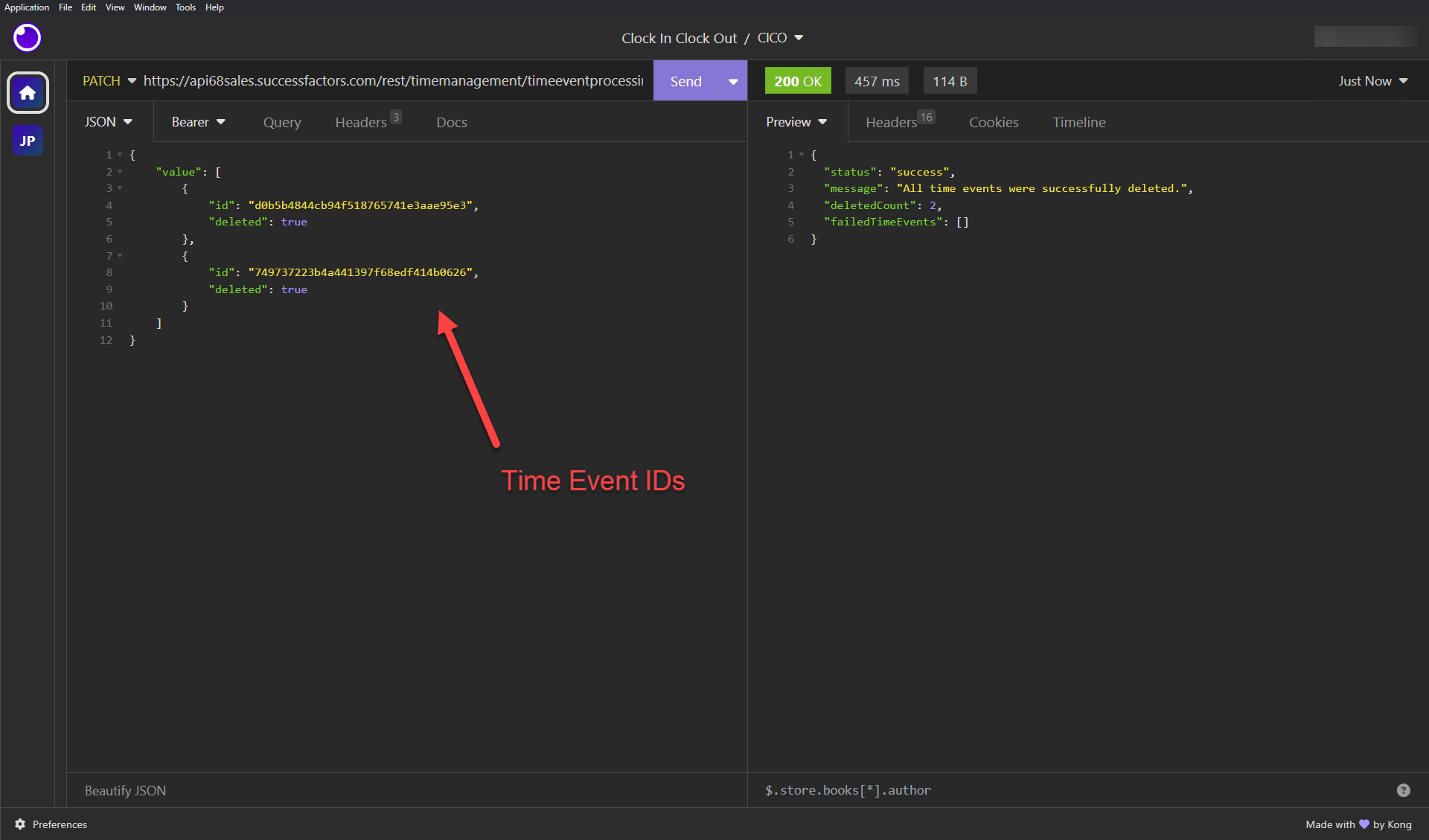Open the Just Now history dropdown
This screenshot has height=840, width=1429.
point(1372,80)
